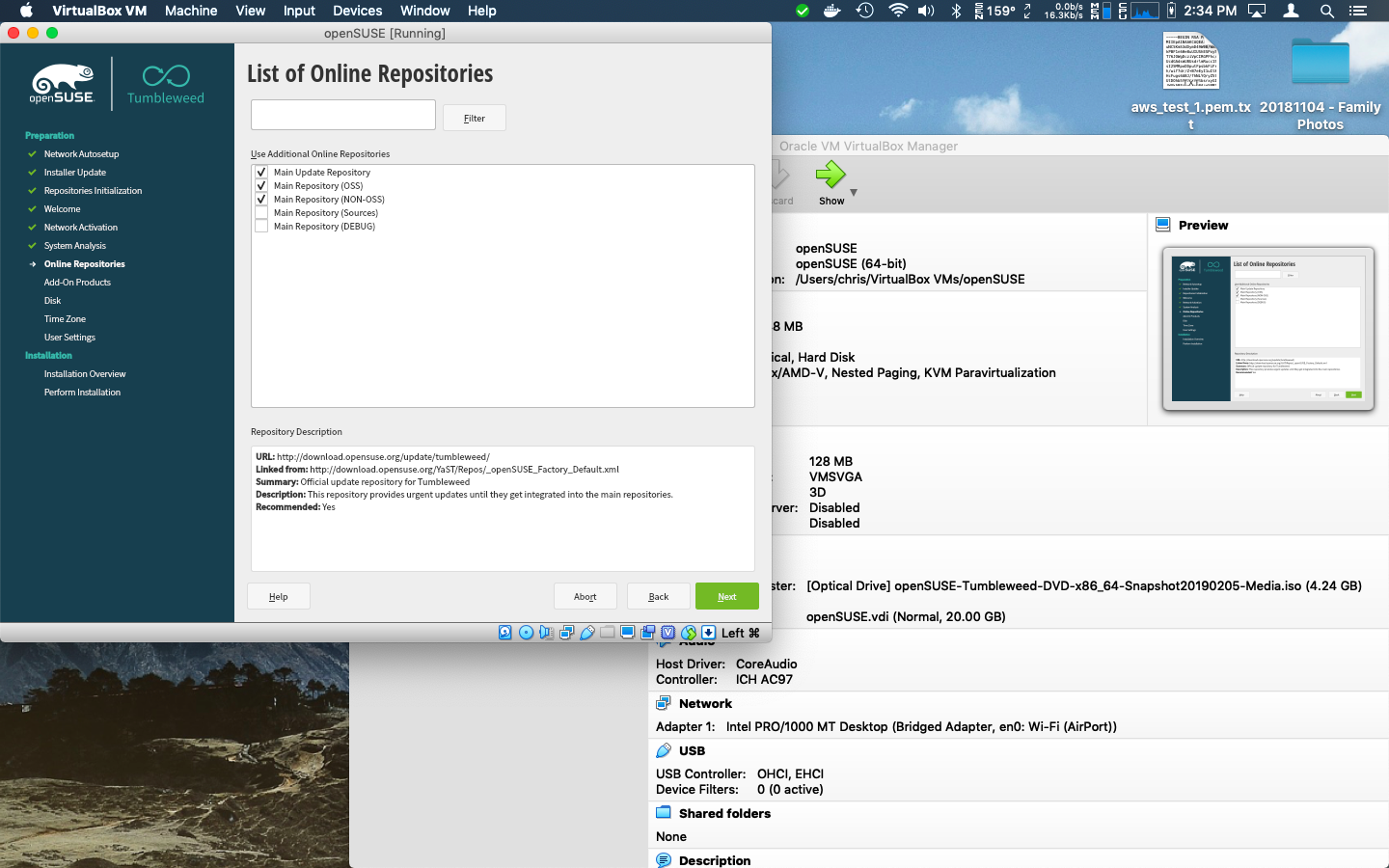Click Add-On Products step in sidebar
The width and height of the screenshot is (1389, 868).
pos(77,283)
